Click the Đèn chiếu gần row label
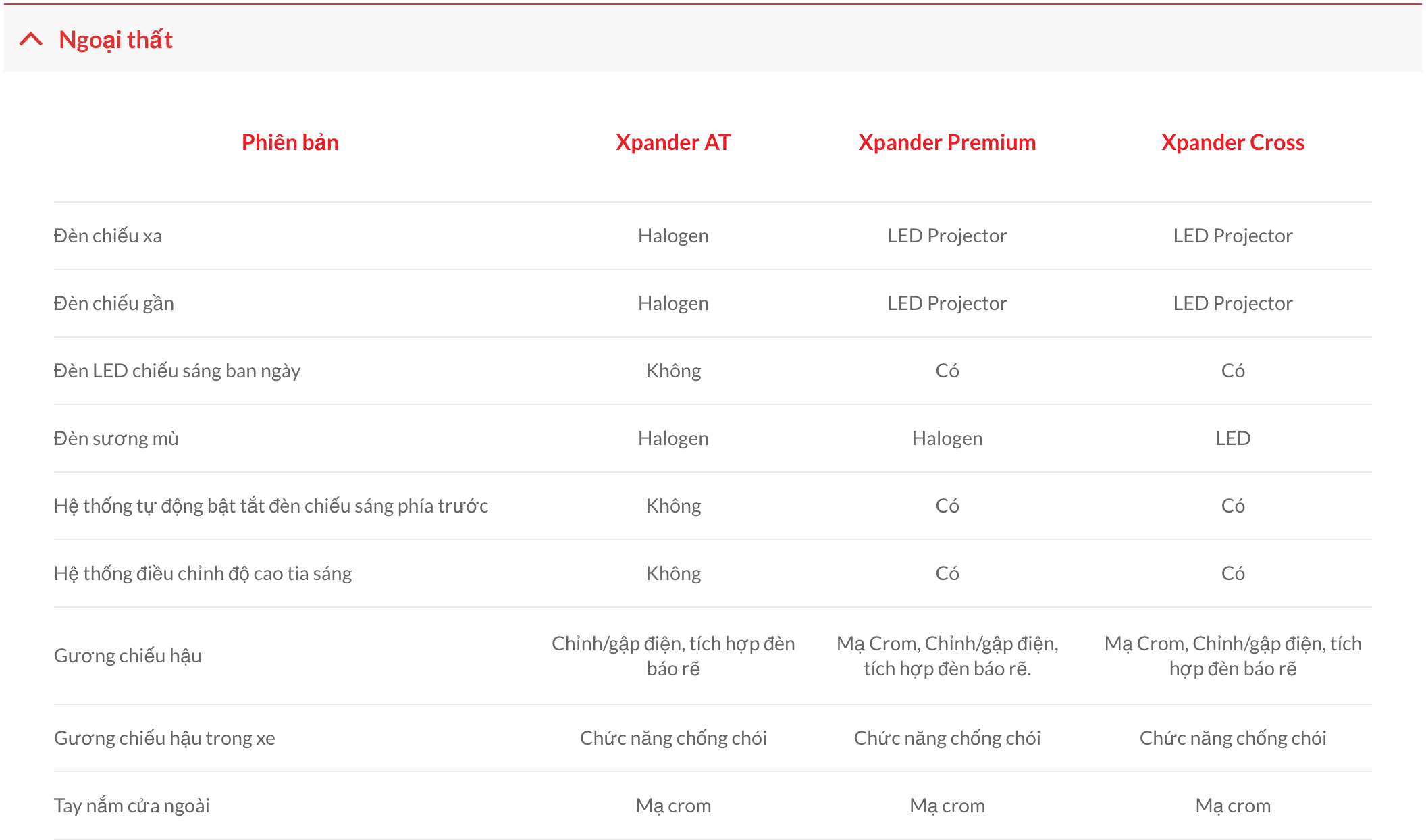The height and width of the screenshot is (840, 1426). 114,303
